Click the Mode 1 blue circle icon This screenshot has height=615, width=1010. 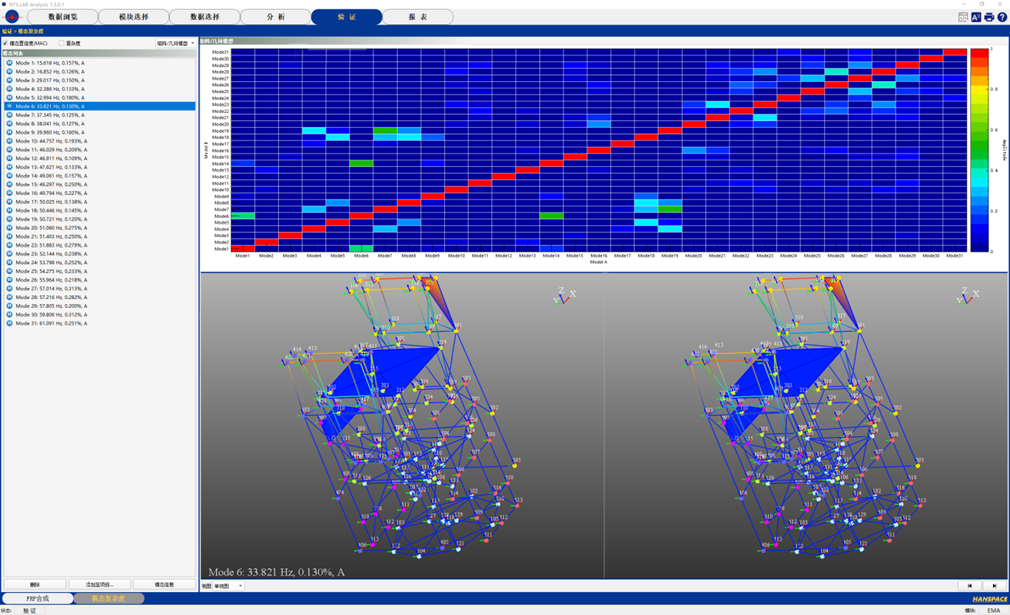10,62
